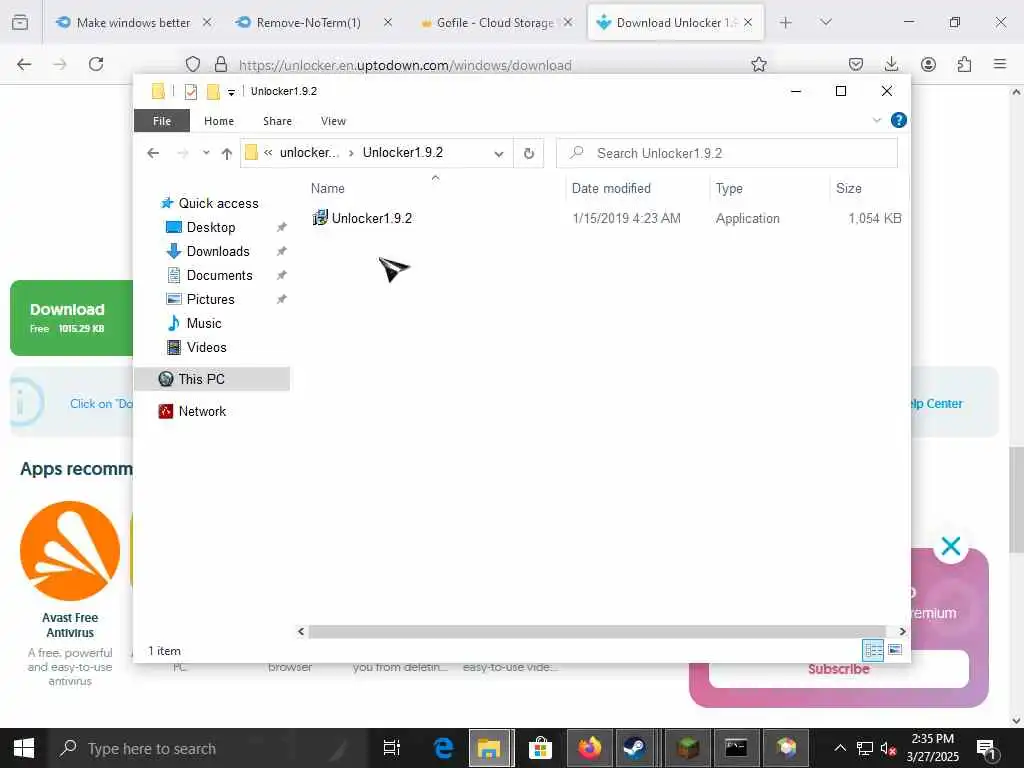Click New folder icon in title toolbar
The width and height of the screenshot is (1024, 768).
(213, 91)
